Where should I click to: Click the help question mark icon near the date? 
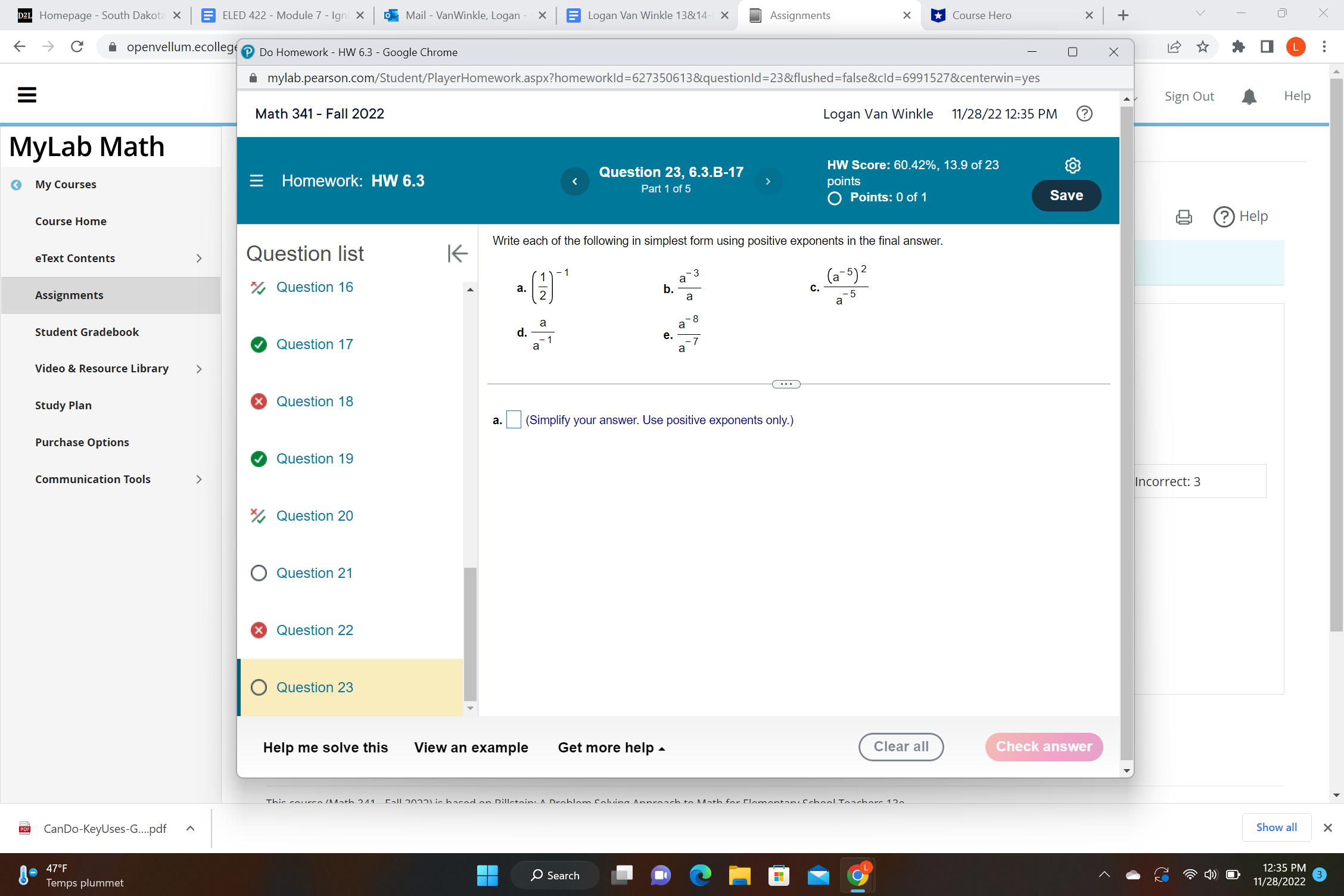(x=1084, y=113)
